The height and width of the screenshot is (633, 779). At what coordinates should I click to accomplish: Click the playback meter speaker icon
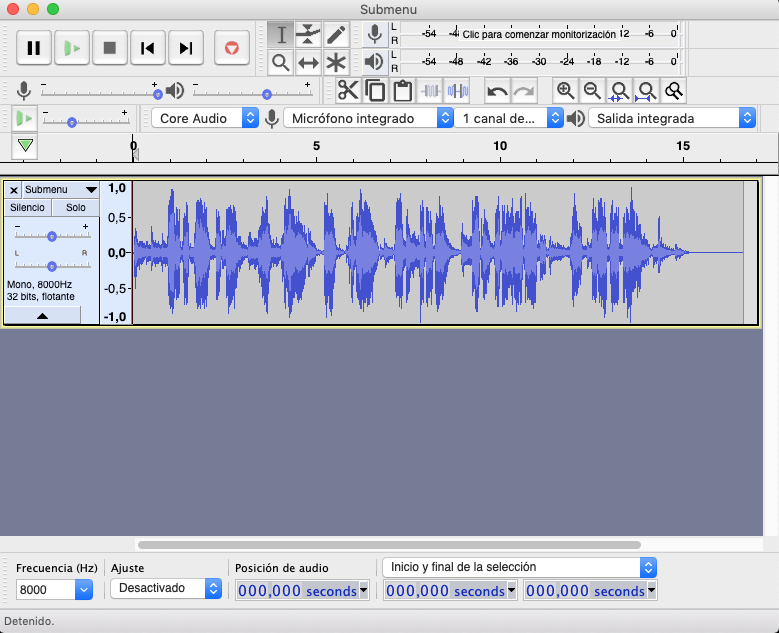pyautogui.click(x=375, y=62)
